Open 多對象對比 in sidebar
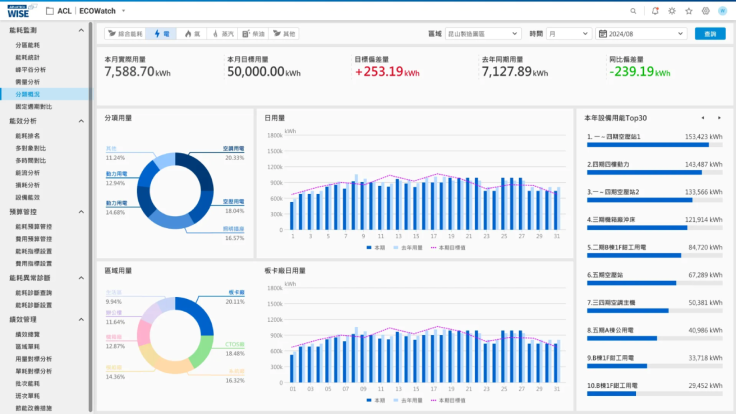 click(x=31, y=148)
